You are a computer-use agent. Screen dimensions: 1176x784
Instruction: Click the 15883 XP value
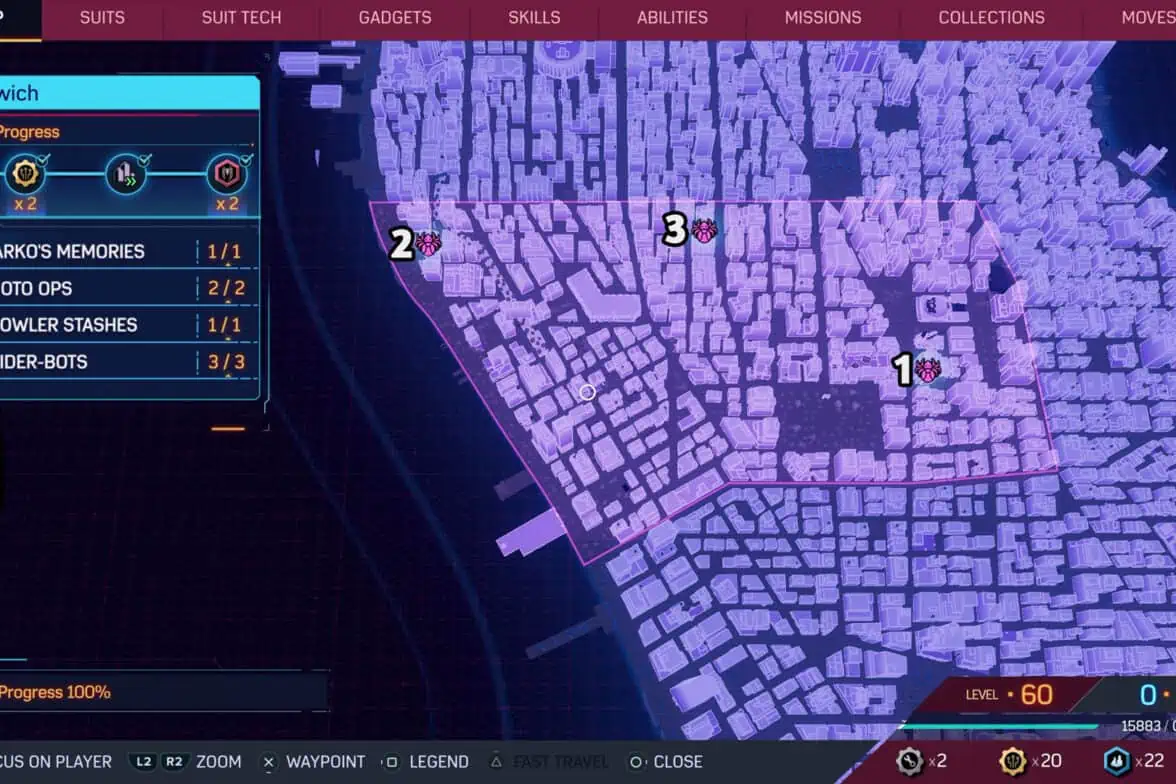pos(1140,725)
